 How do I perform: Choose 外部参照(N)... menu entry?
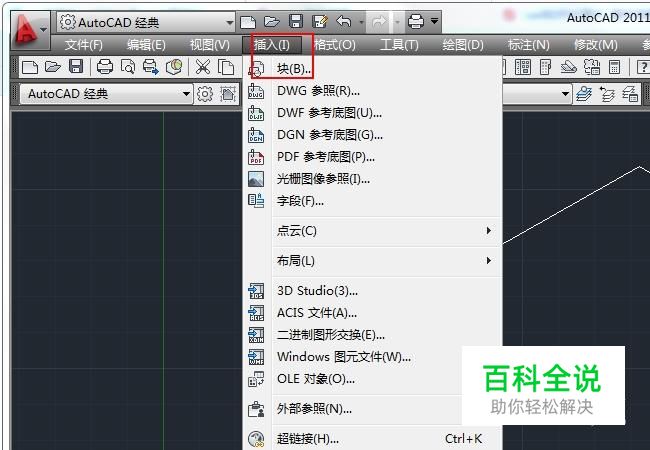point(374,409)
